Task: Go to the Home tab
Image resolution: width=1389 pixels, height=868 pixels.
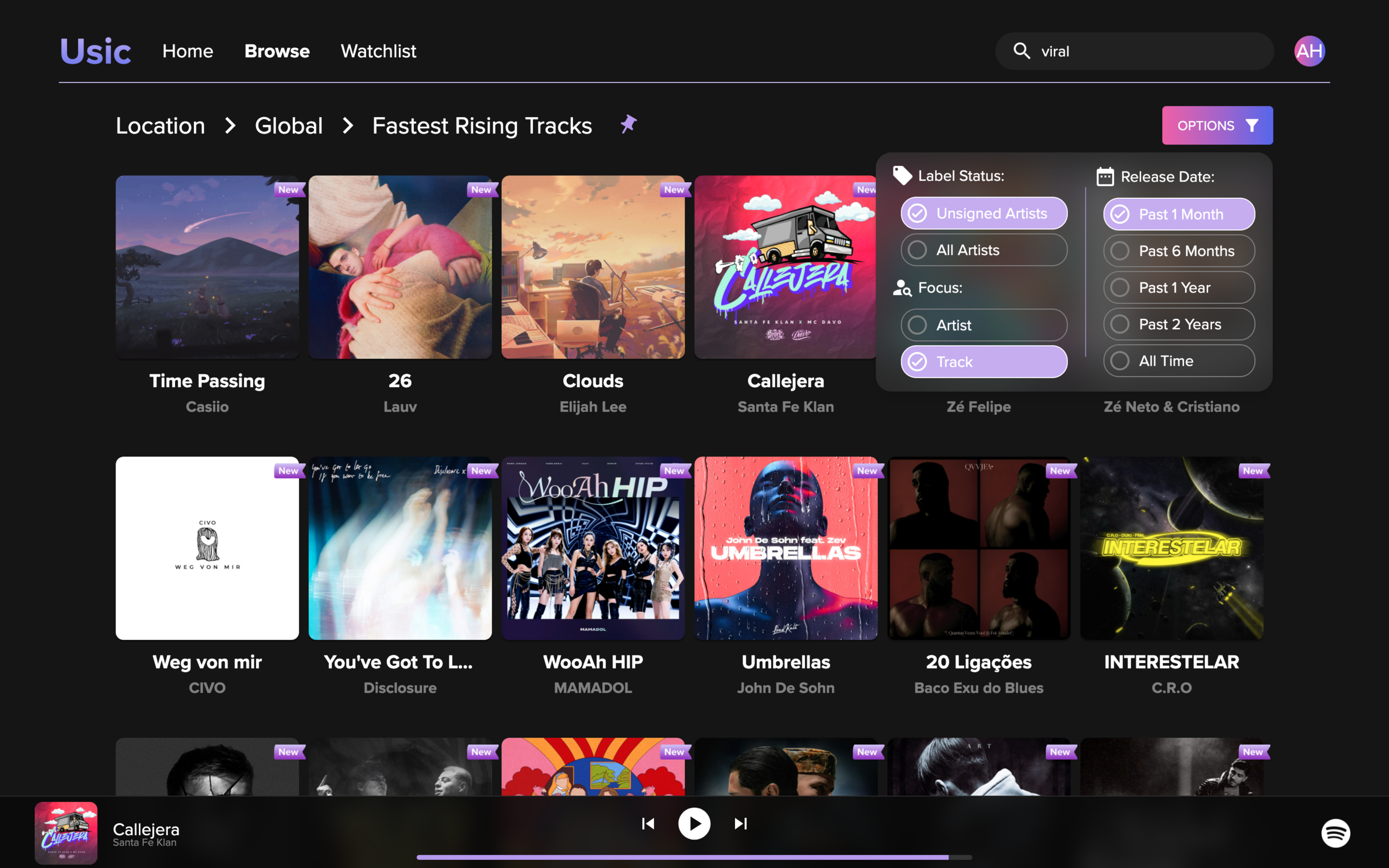Action: [x=187, y=51]
